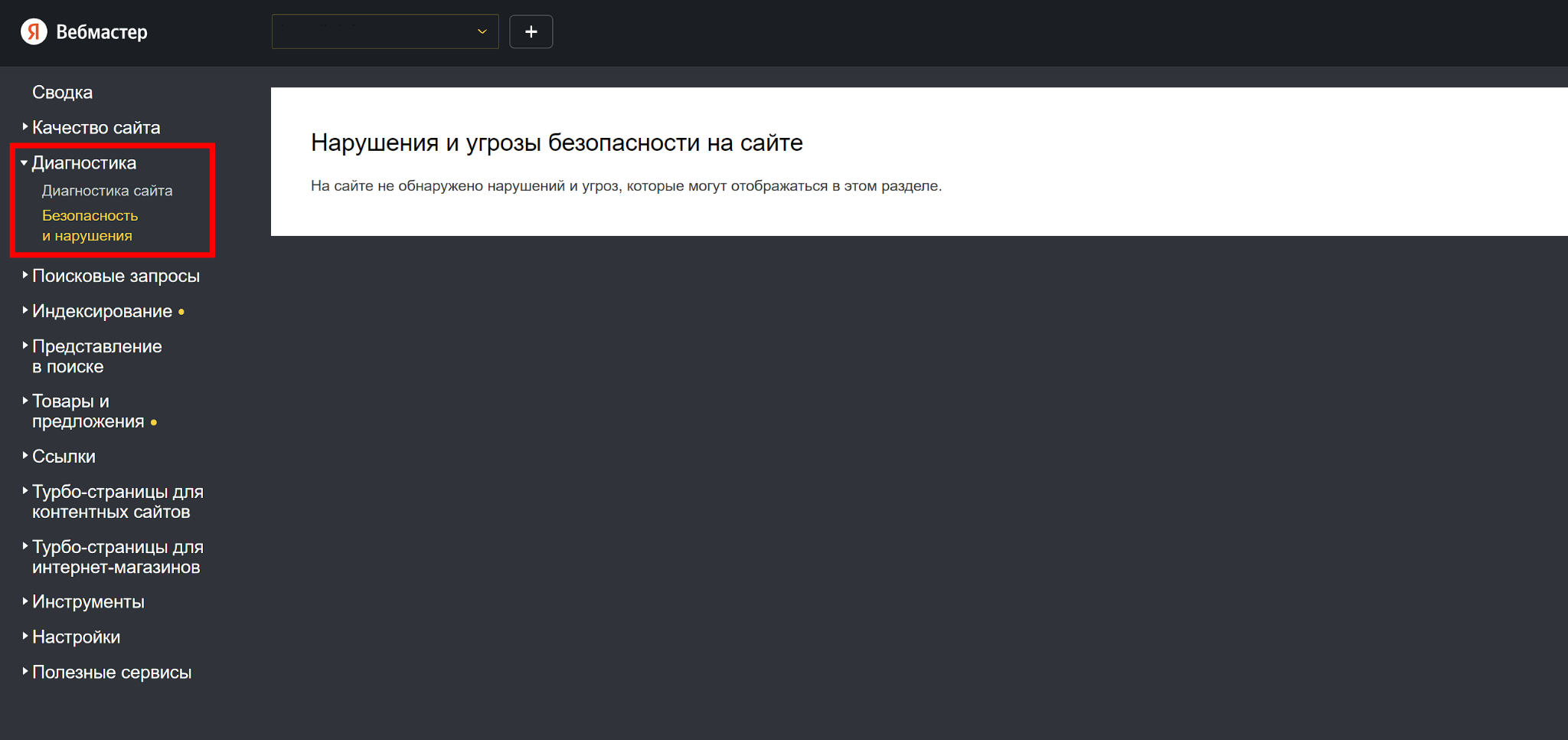Collapse the Диагностика arrow
Screen dimensions: 1568x740
tap(24, 162)
